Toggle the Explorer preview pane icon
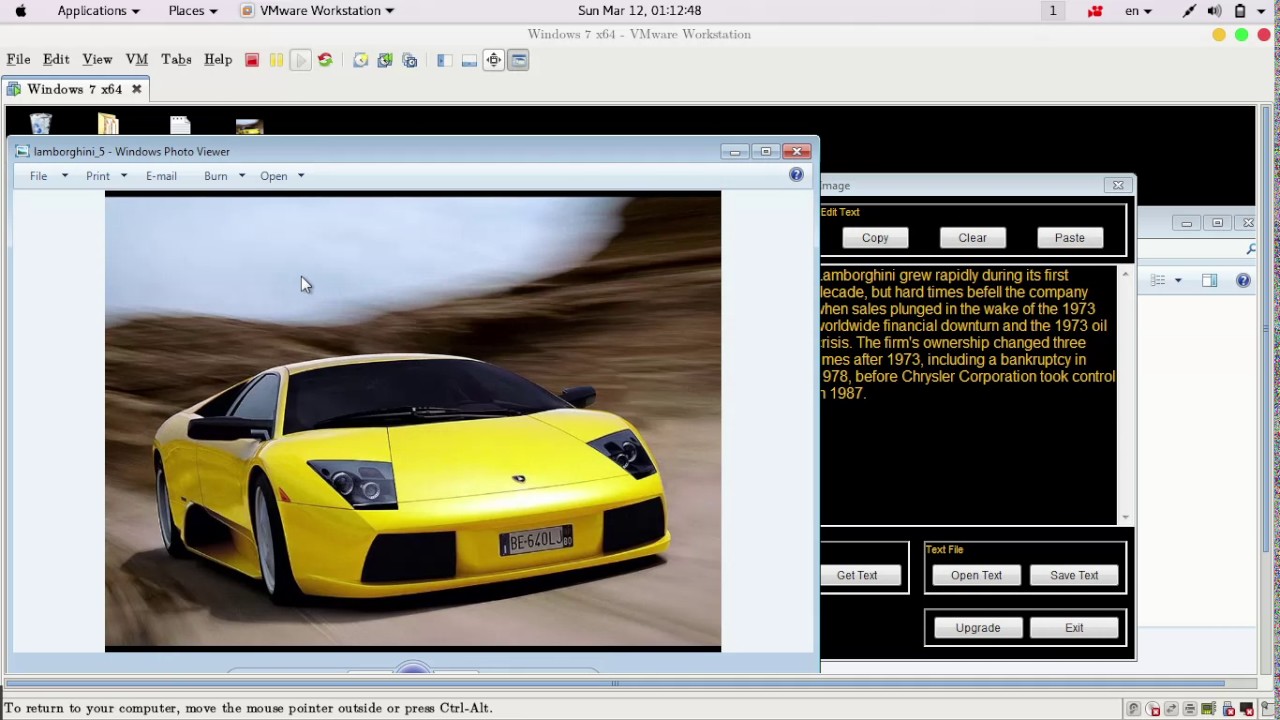 point(1210,281)
